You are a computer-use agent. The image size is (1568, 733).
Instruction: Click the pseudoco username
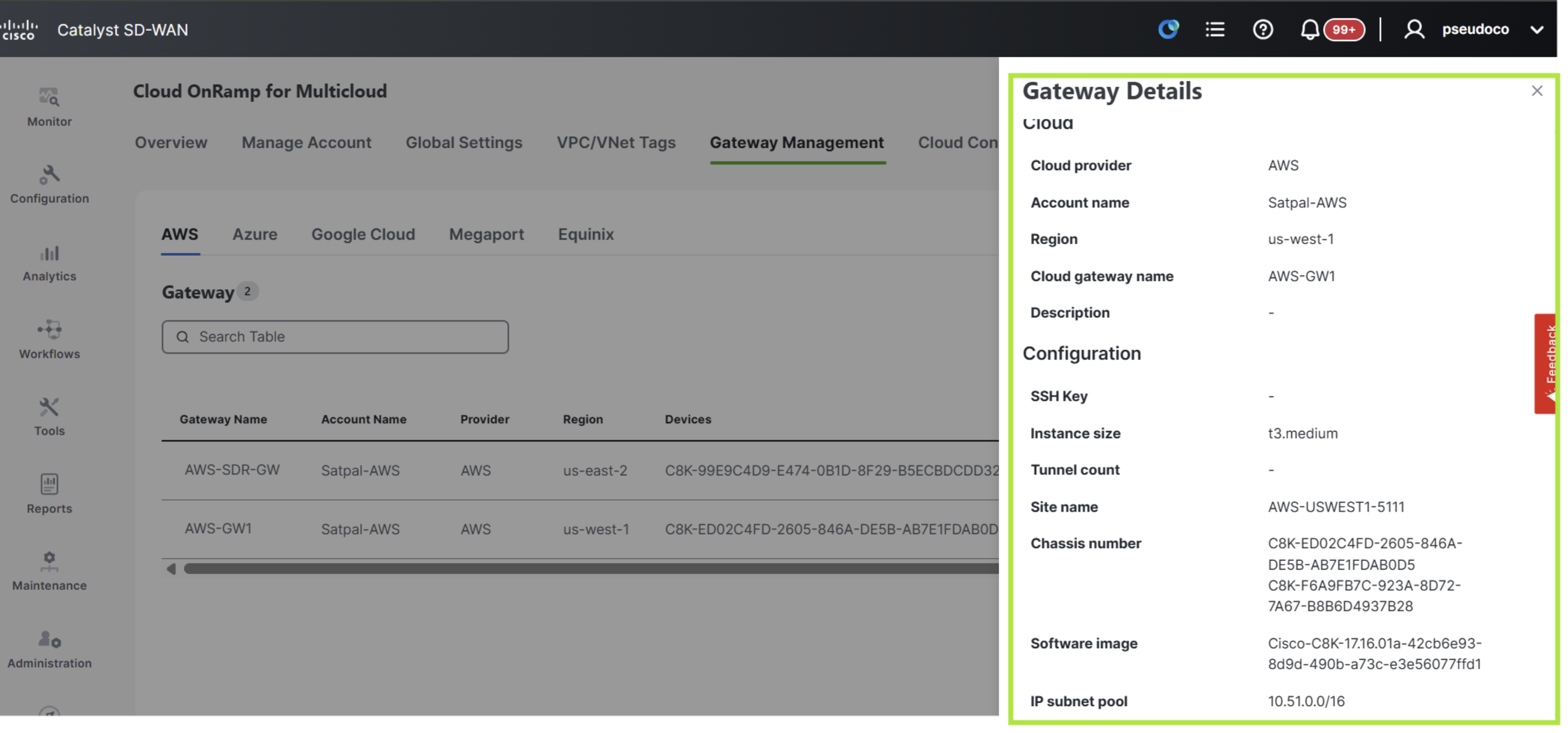(1475, 29)
